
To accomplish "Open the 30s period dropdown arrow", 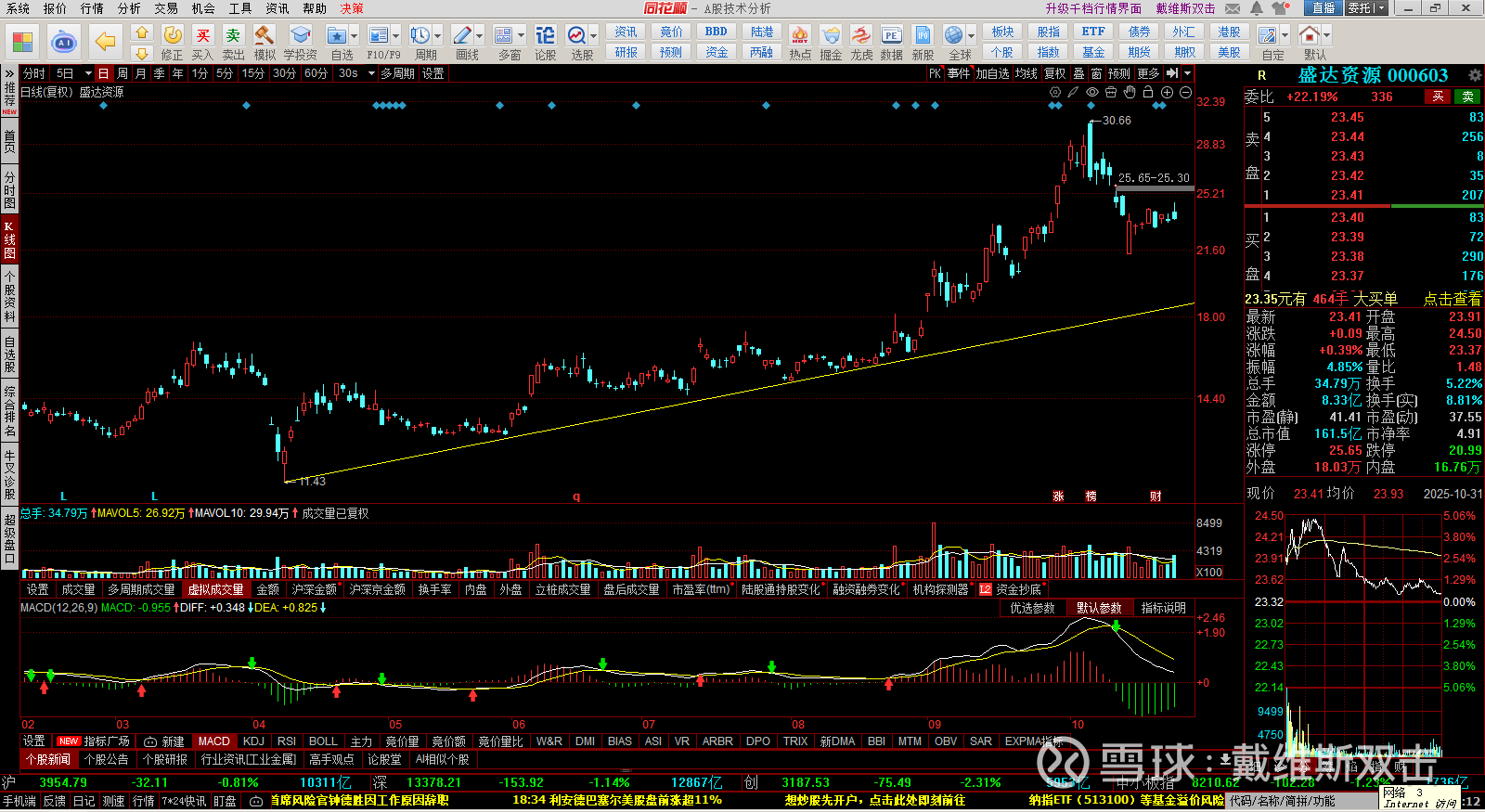I will [x=371, y=73].
